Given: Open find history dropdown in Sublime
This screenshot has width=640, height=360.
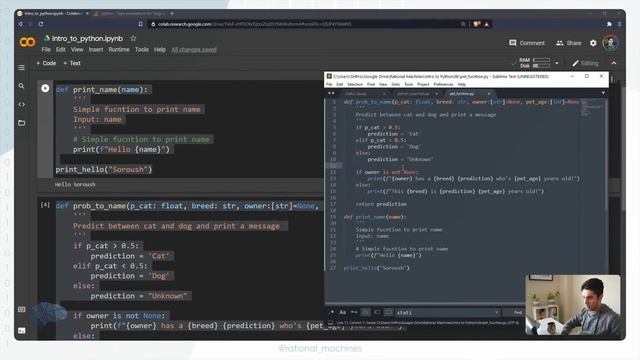Looking at the screenshot, I should pos(496,313).
